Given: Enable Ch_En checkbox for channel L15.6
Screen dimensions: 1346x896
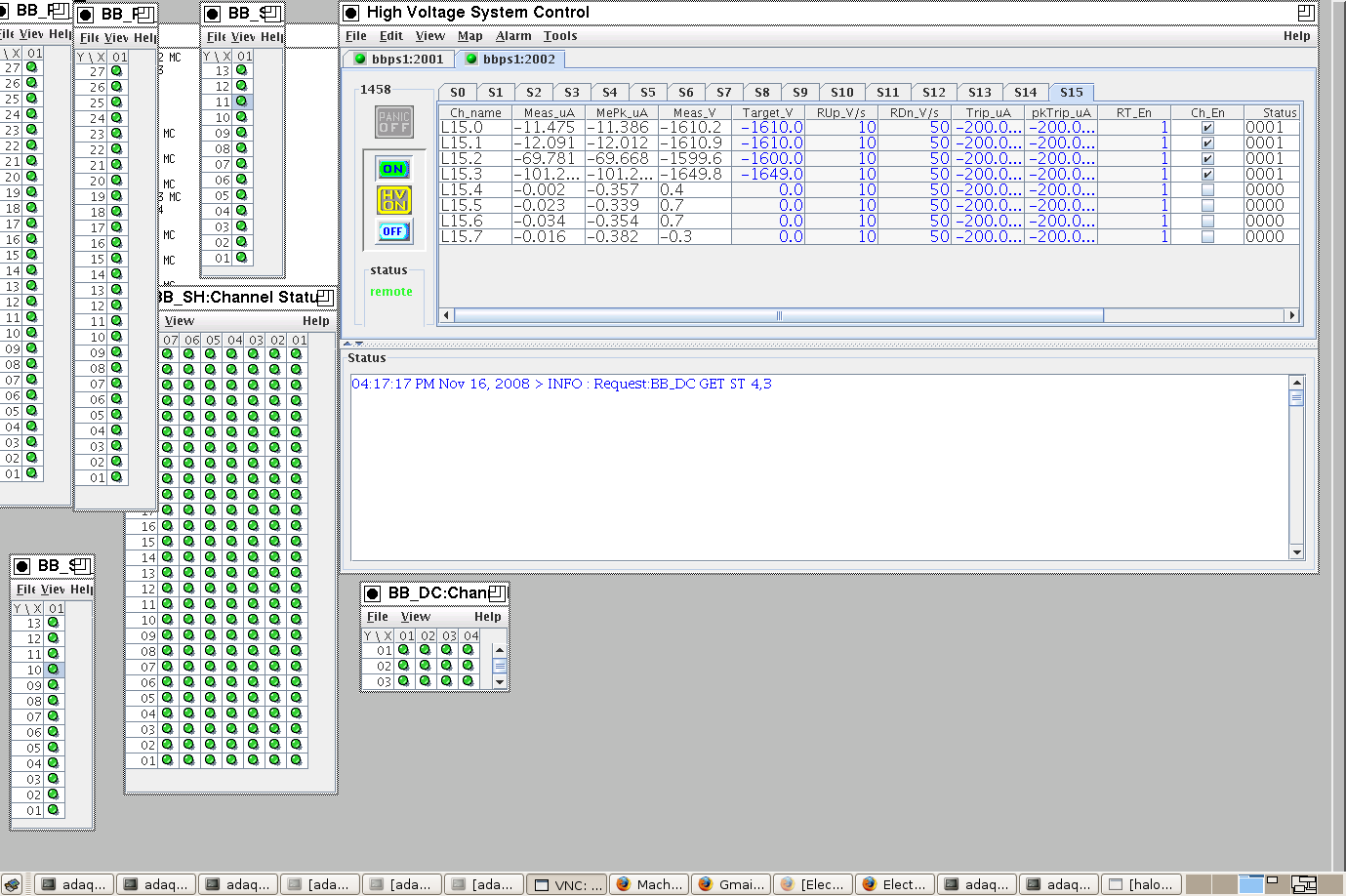Looking at the screenshot, I should 1207,222.
